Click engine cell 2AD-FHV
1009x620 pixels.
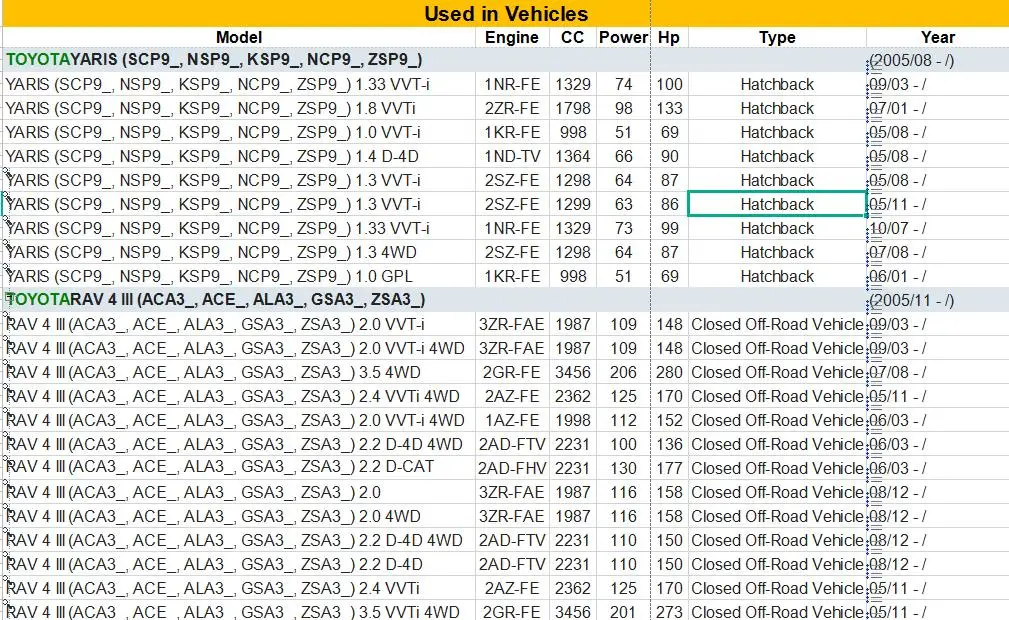coord(512,468)
